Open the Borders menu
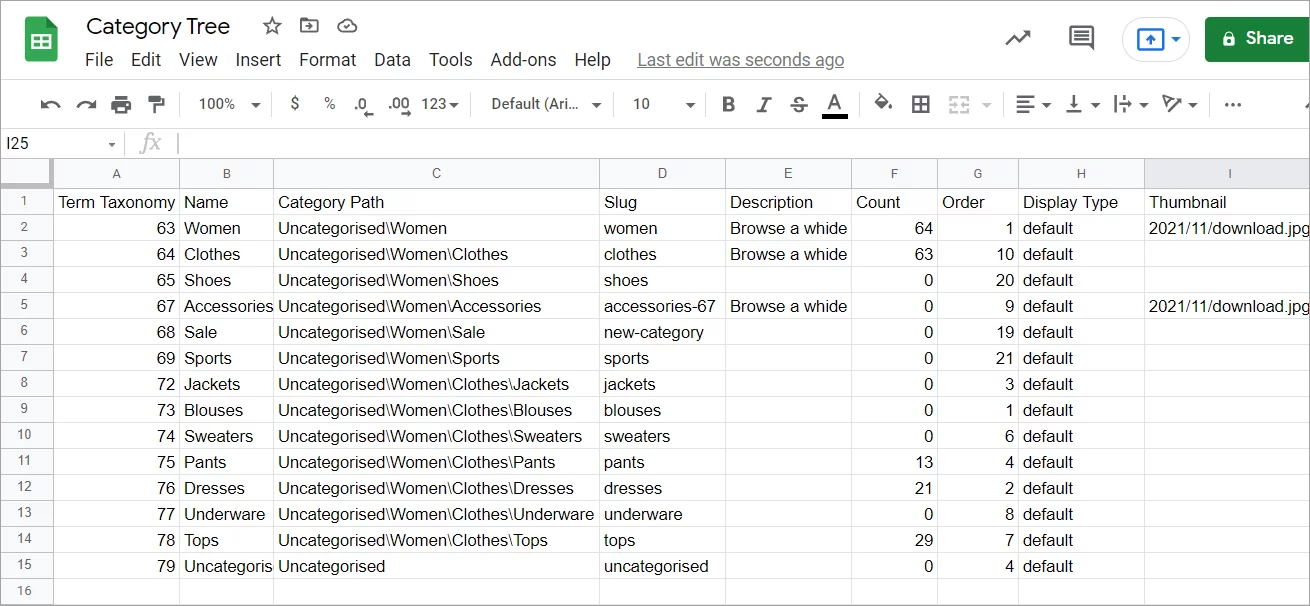Viewport: 1310px width, 606px height. (x=920, y=104)
